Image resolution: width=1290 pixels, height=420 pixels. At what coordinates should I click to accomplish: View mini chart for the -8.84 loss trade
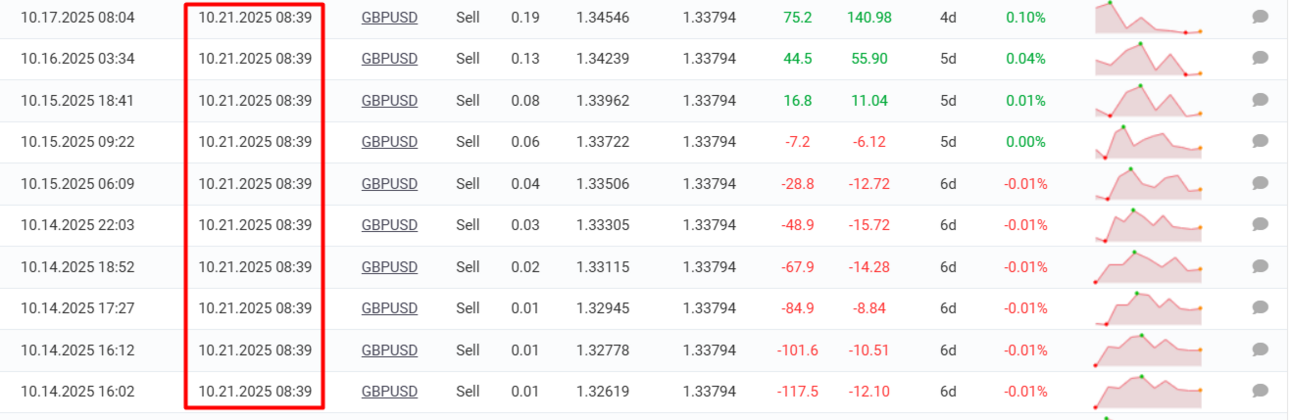(x=1149, y=309)
